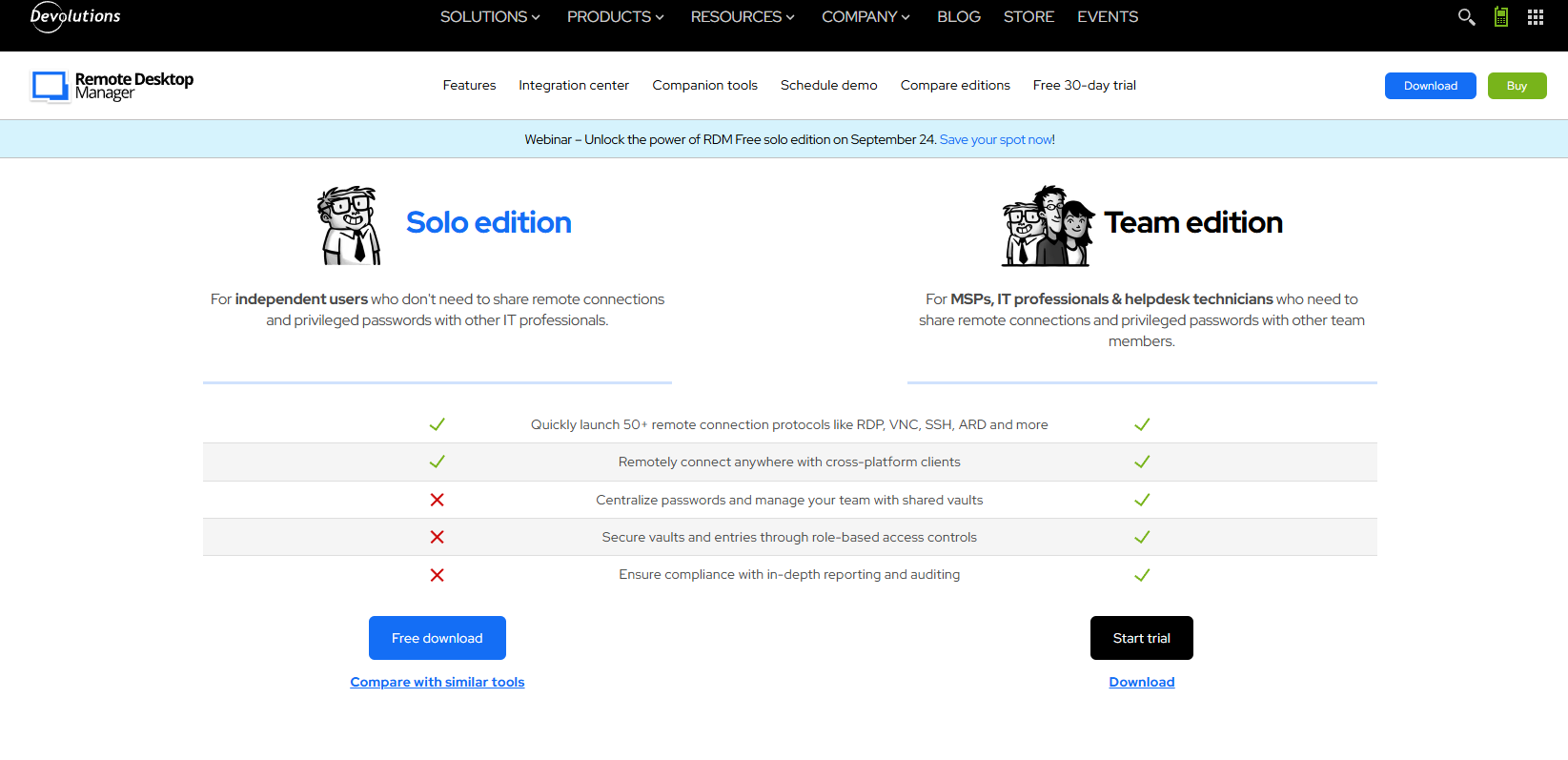Click 'Quickly launch 50+ remote connection protocols' text
1568x760 pixels.
tap(789, 424)
